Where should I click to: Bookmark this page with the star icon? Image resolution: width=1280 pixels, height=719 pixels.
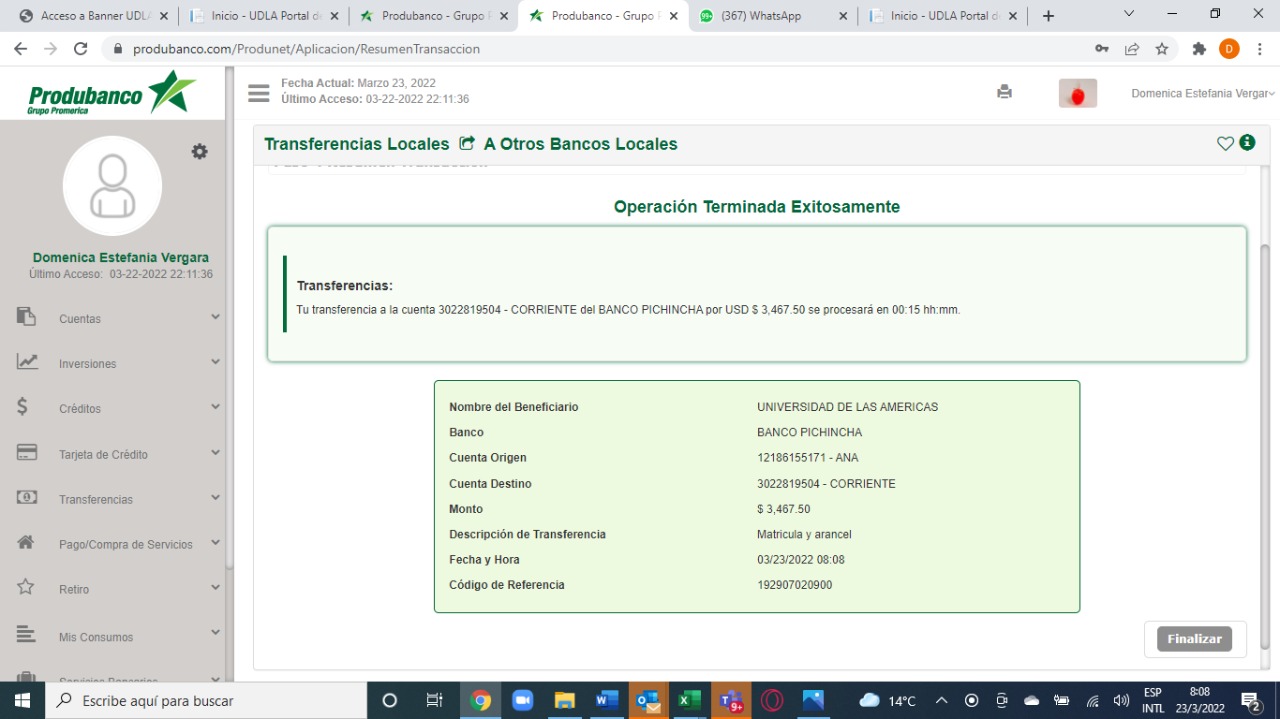(x=1162, y=49)
